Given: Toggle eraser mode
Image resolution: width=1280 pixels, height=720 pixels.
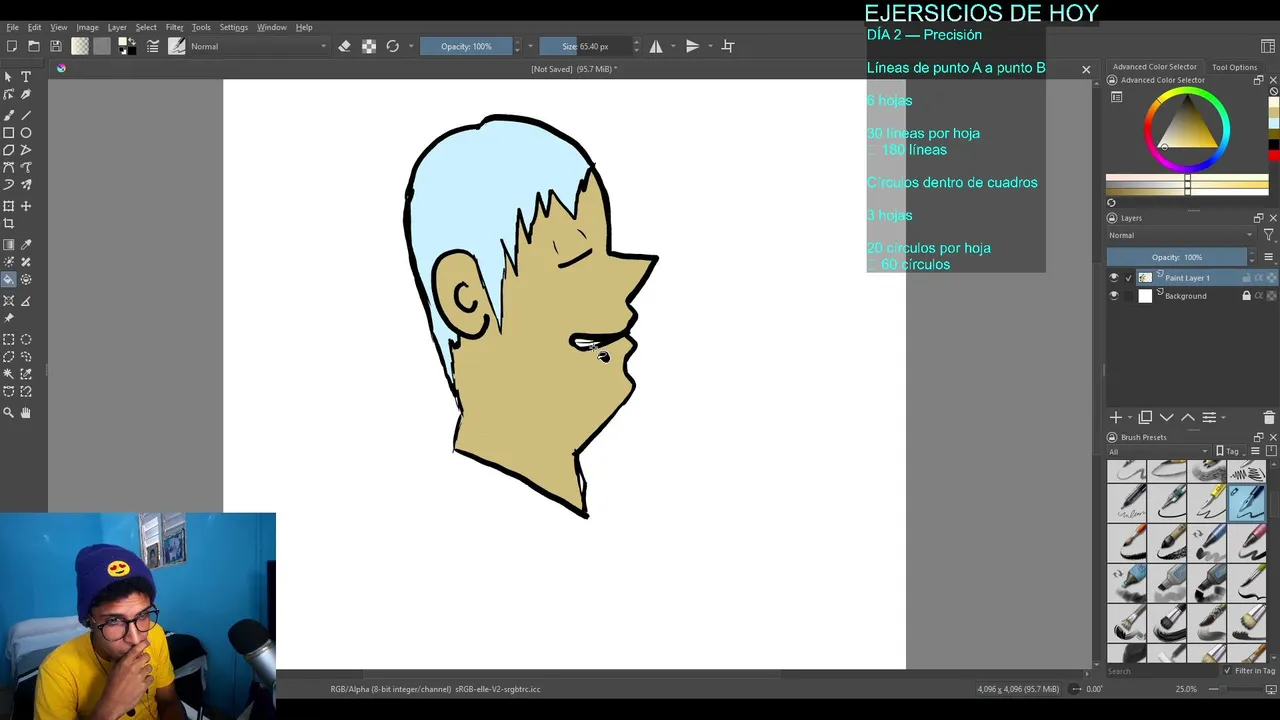Looking at the screenshot, I should pos(344,46).
